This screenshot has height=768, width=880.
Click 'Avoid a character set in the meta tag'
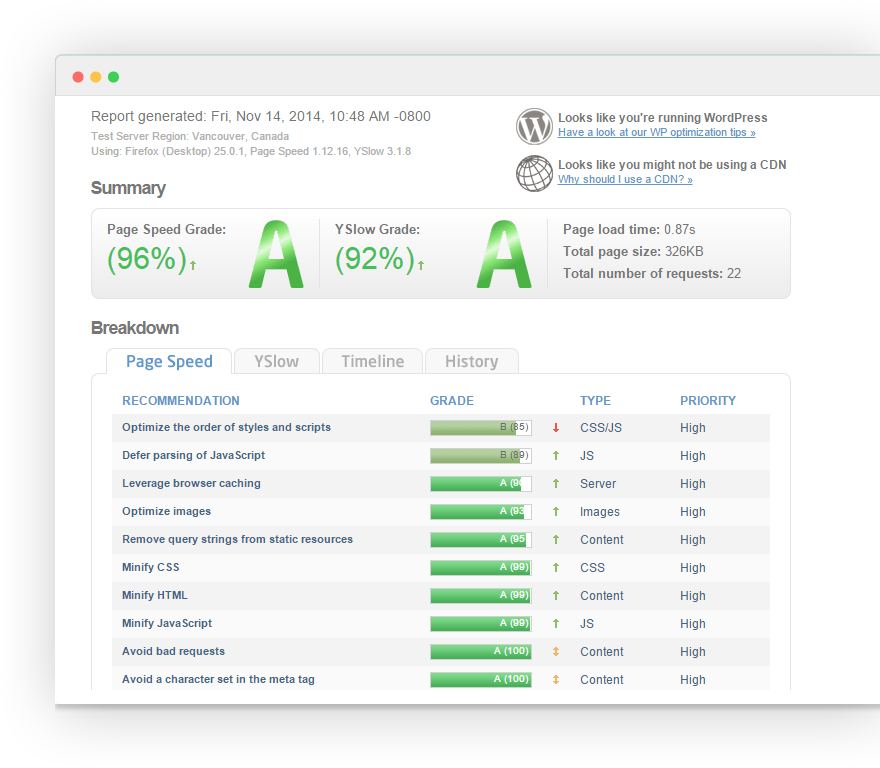click(x=218, y=679)
